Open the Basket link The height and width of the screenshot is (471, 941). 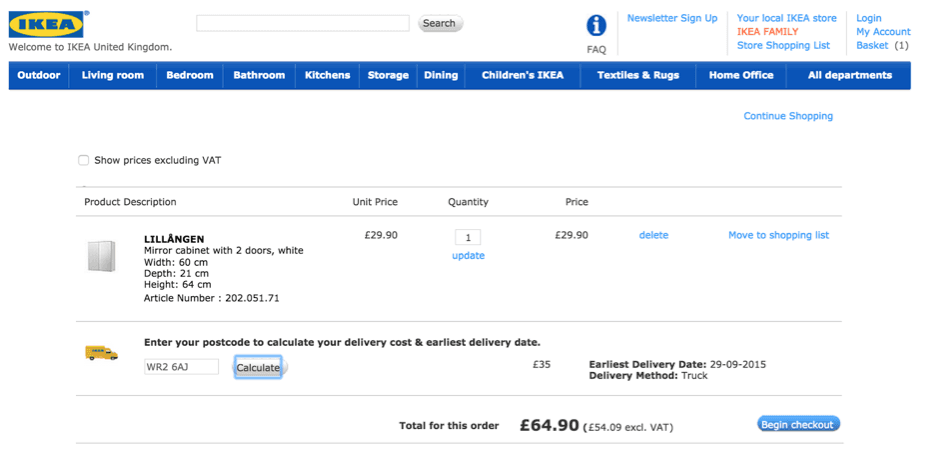(x=872, y=46)
